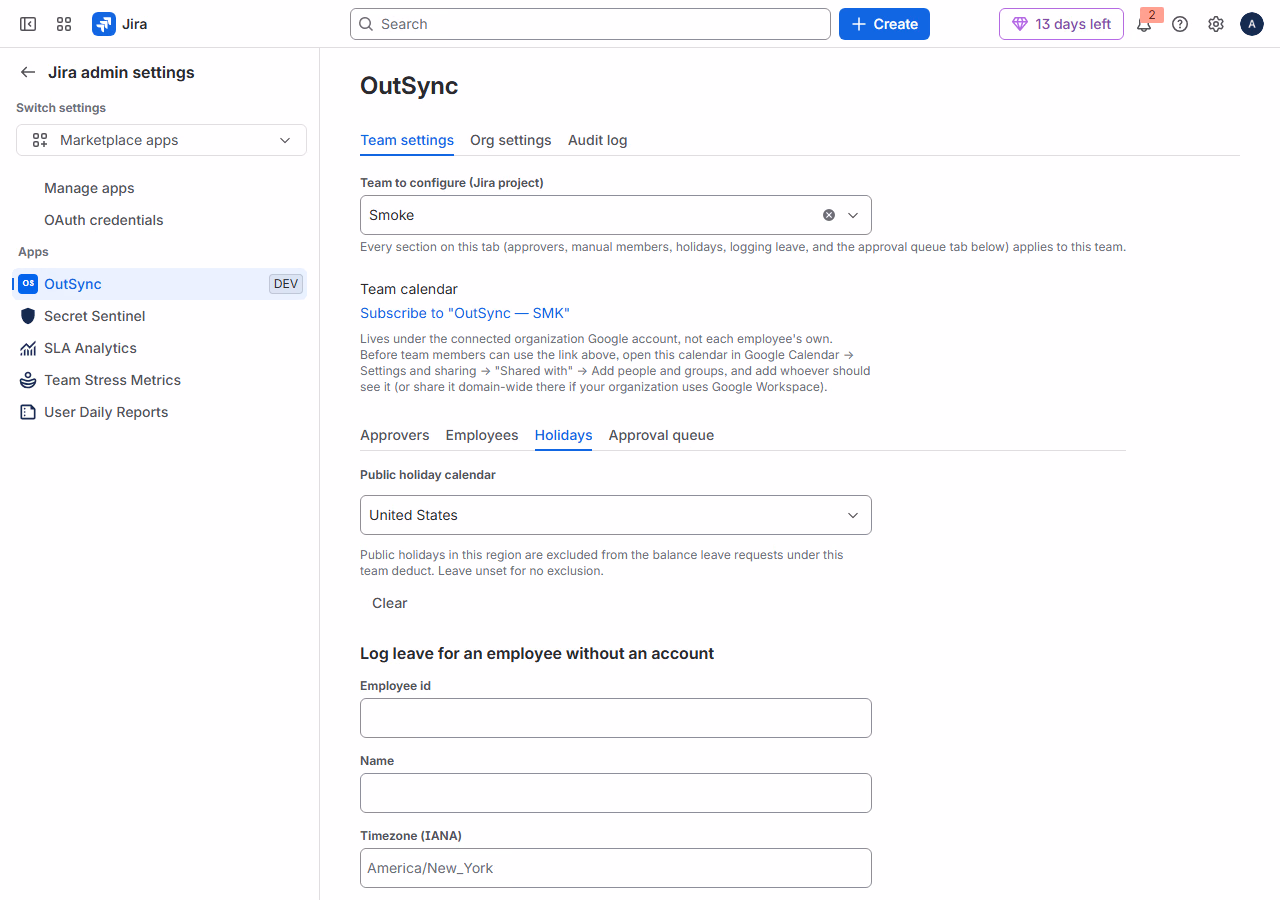1280x900 pixels.
Task: Click the Team Stress Metrics icon
Action: tap(28, 380)
